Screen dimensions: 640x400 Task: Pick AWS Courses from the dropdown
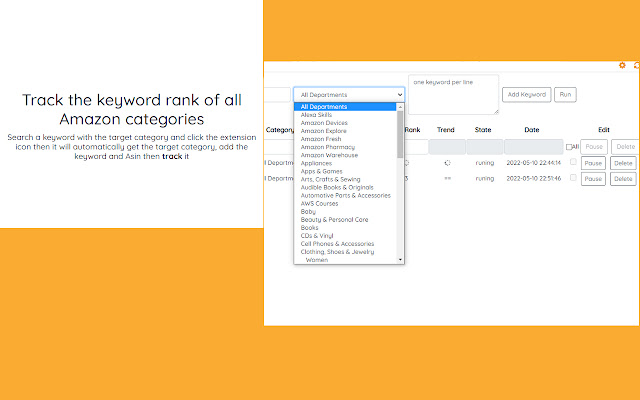[x=320, y=204]
